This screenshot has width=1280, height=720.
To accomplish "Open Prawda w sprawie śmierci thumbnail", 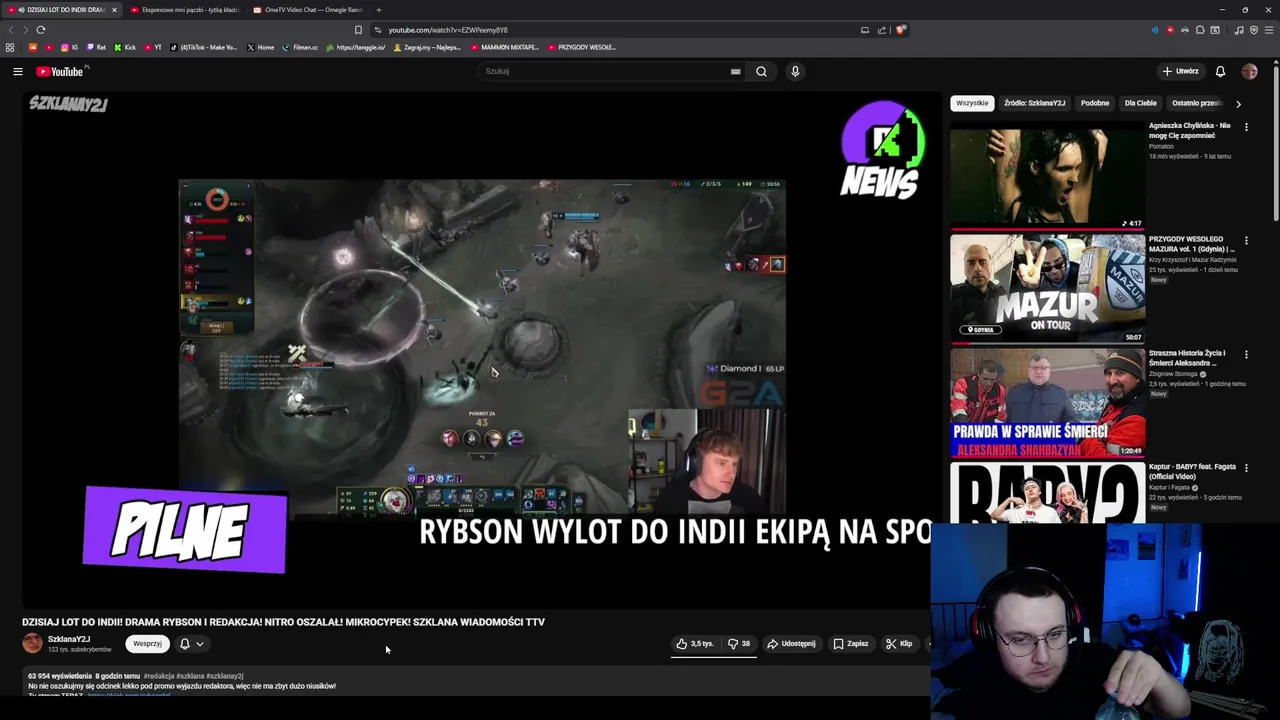I will (x=1047, y=403).
